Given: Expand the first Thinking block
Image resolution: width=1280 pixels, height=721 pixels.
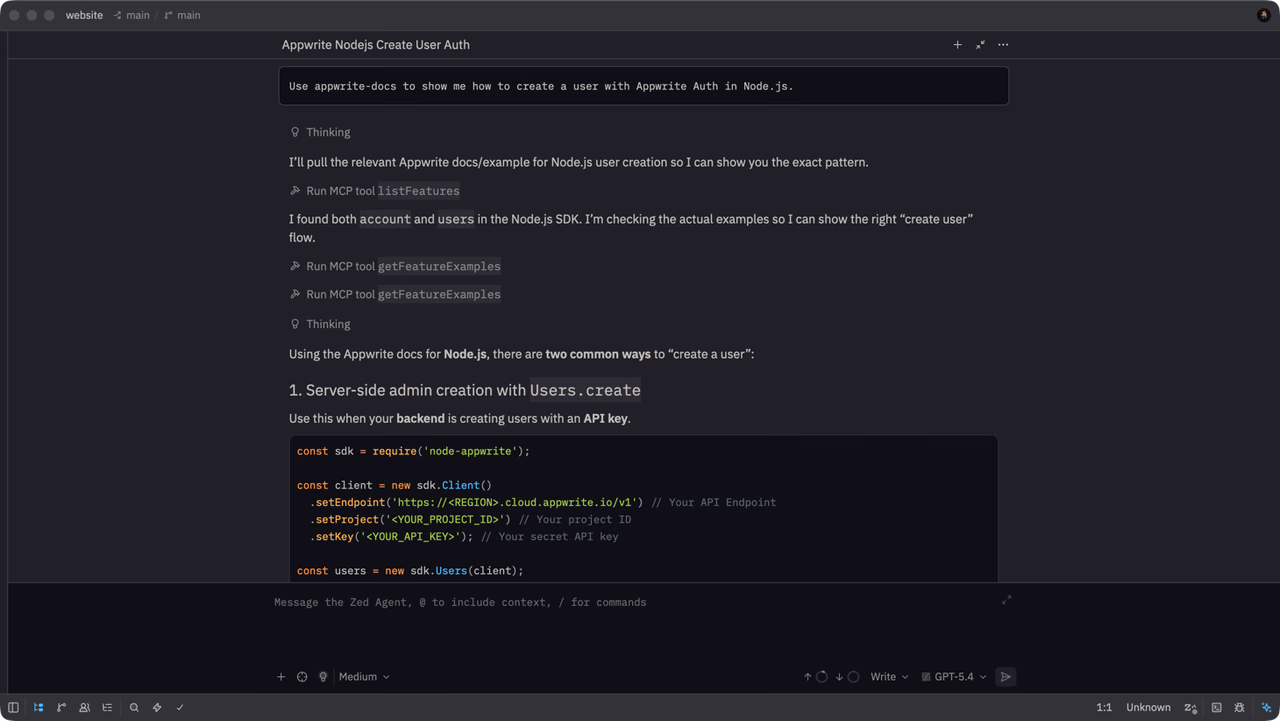Looking at the screenshot, I should point(320,132).
